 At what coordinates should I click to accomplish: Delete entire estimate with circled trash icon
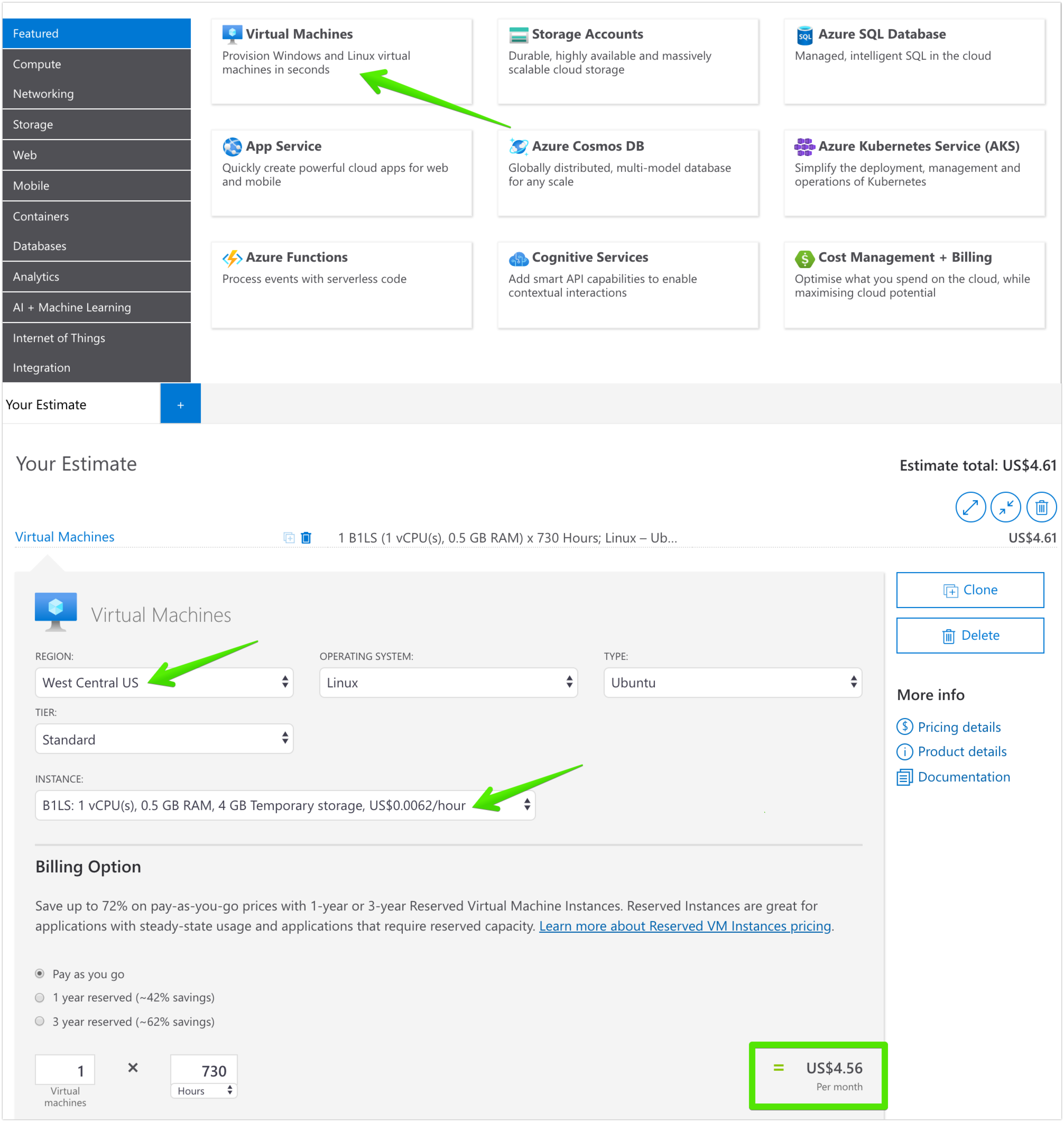pos(1041,507)
